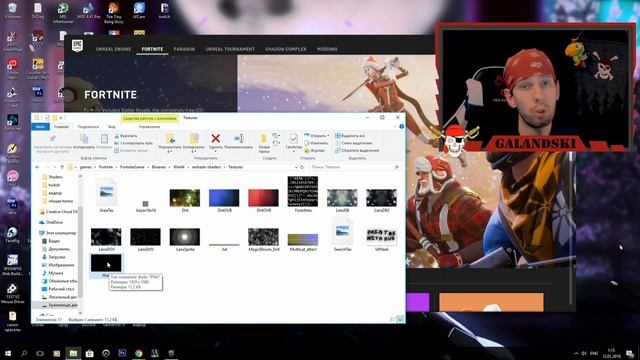Image resolution: width=640 pixels, height=360 pixels.
Task: Click the navigation pane scroll-up arrow
Action: coord(80,176)
